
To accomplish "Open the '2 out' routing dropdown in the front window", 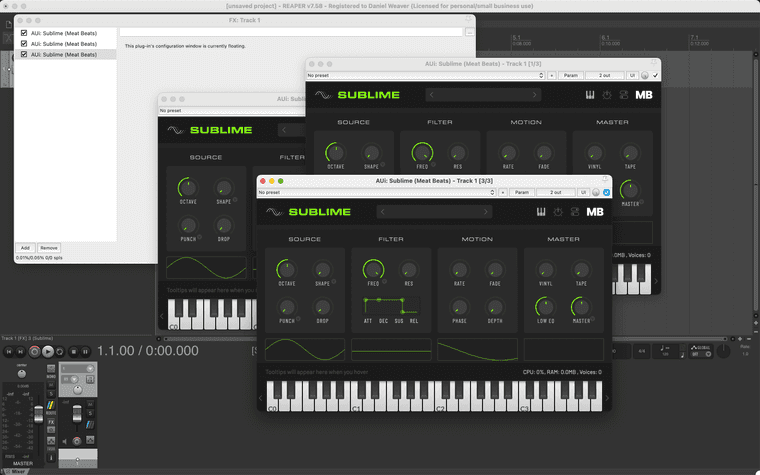I will 555,192.
